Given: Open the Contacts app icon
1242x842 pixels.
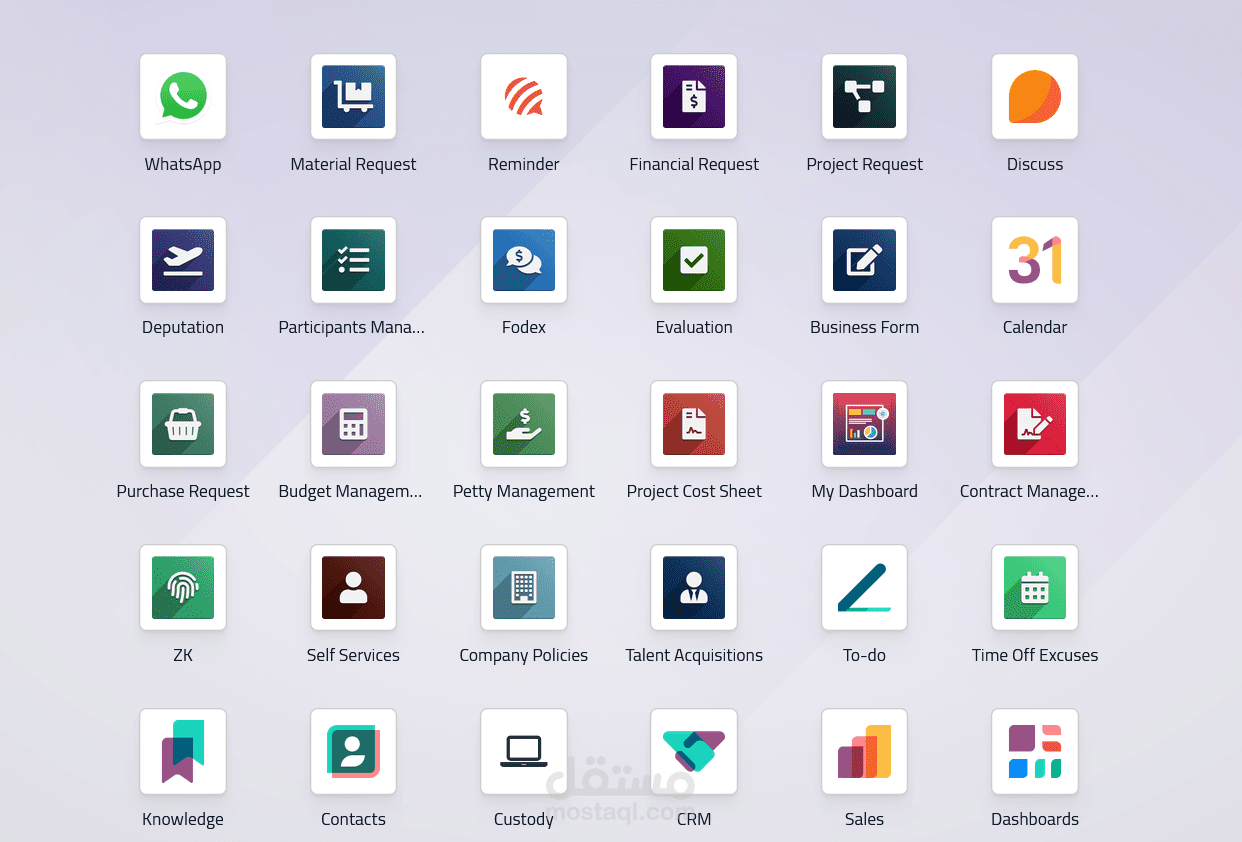Looking at the screenshot, I should [x=353, y=752].
